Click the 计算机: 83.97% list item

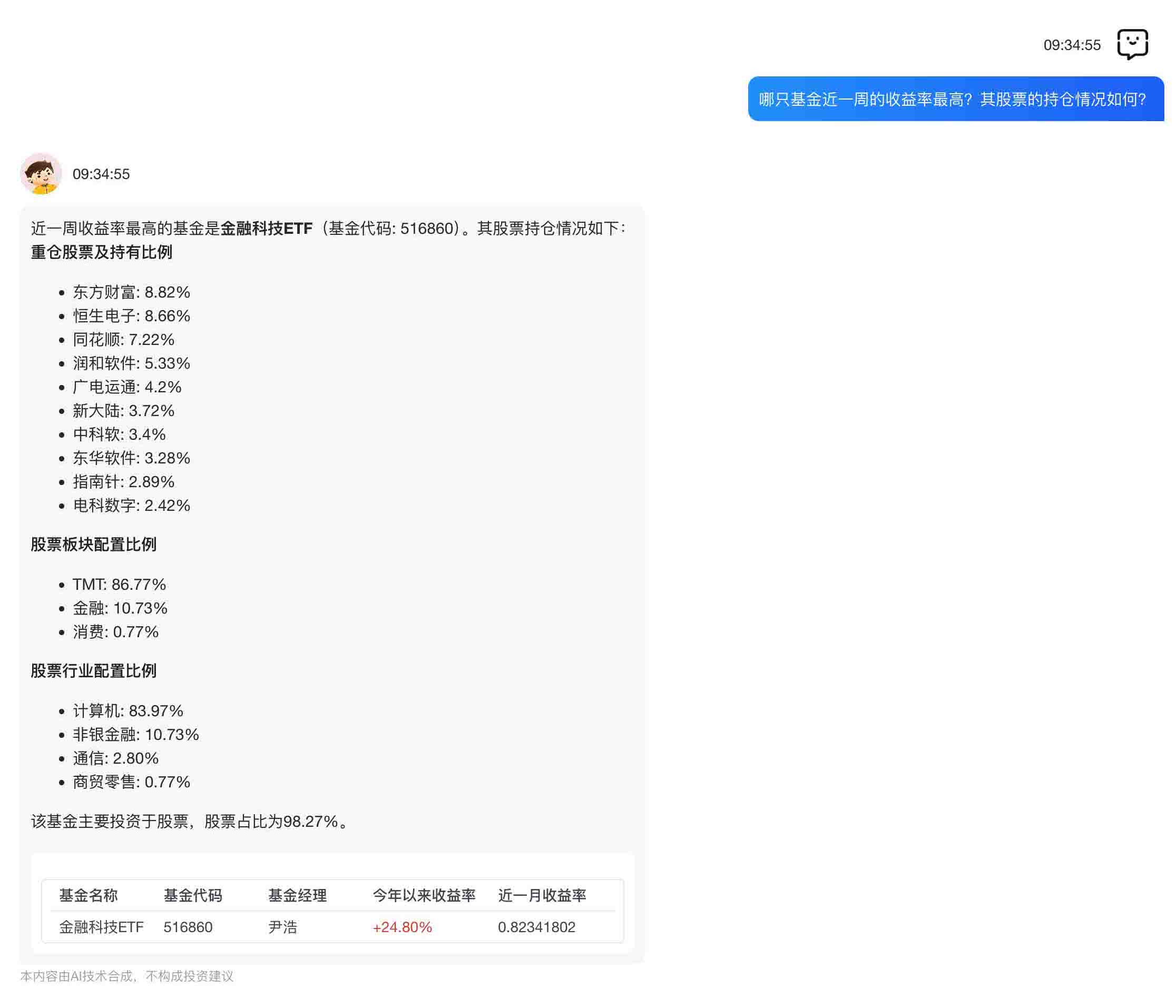[x=128, y=711]
